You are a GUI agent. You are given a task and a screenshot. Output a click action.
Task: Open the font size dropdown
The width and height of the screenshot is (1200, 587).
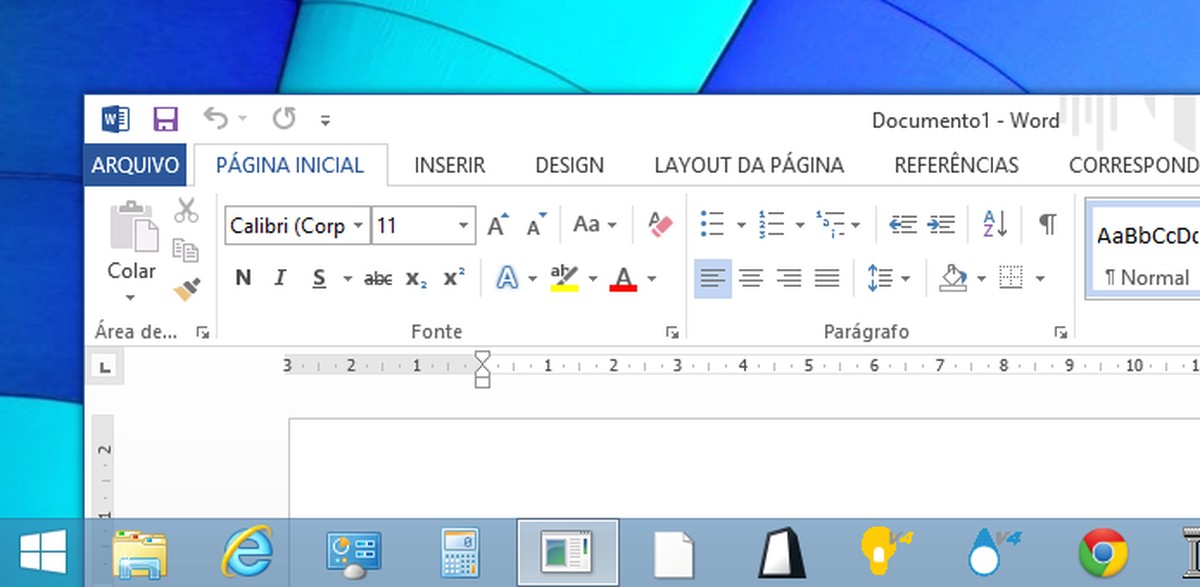[462, 226]
